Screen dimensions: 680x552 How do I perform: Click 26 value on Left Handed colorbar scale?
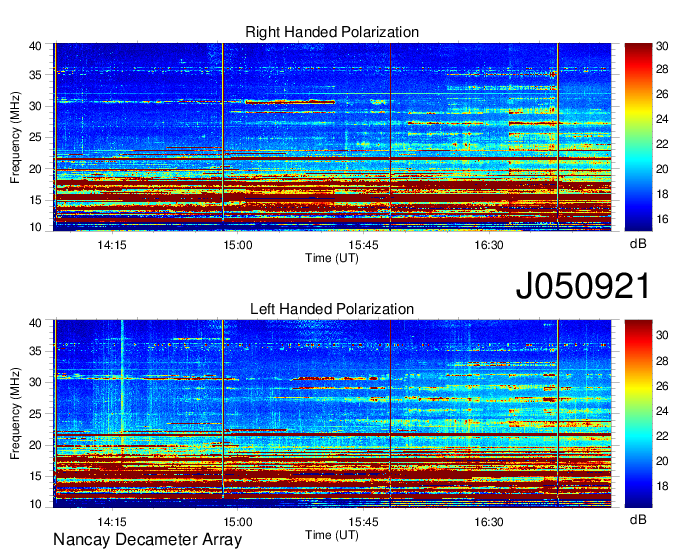point(662,386)
